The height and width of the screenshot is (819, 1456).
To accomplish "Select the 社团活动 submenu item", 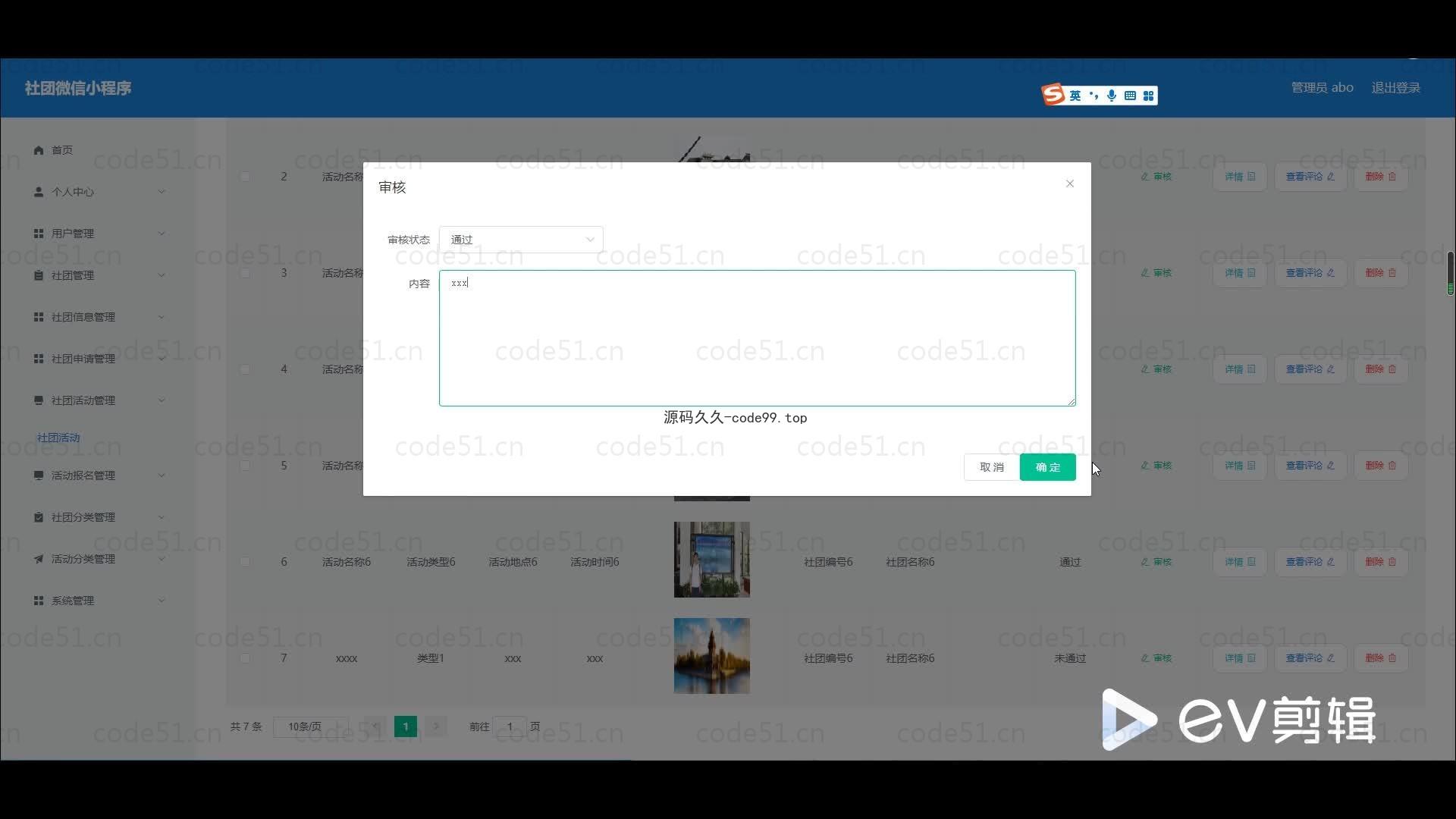I will click(58, 438).
